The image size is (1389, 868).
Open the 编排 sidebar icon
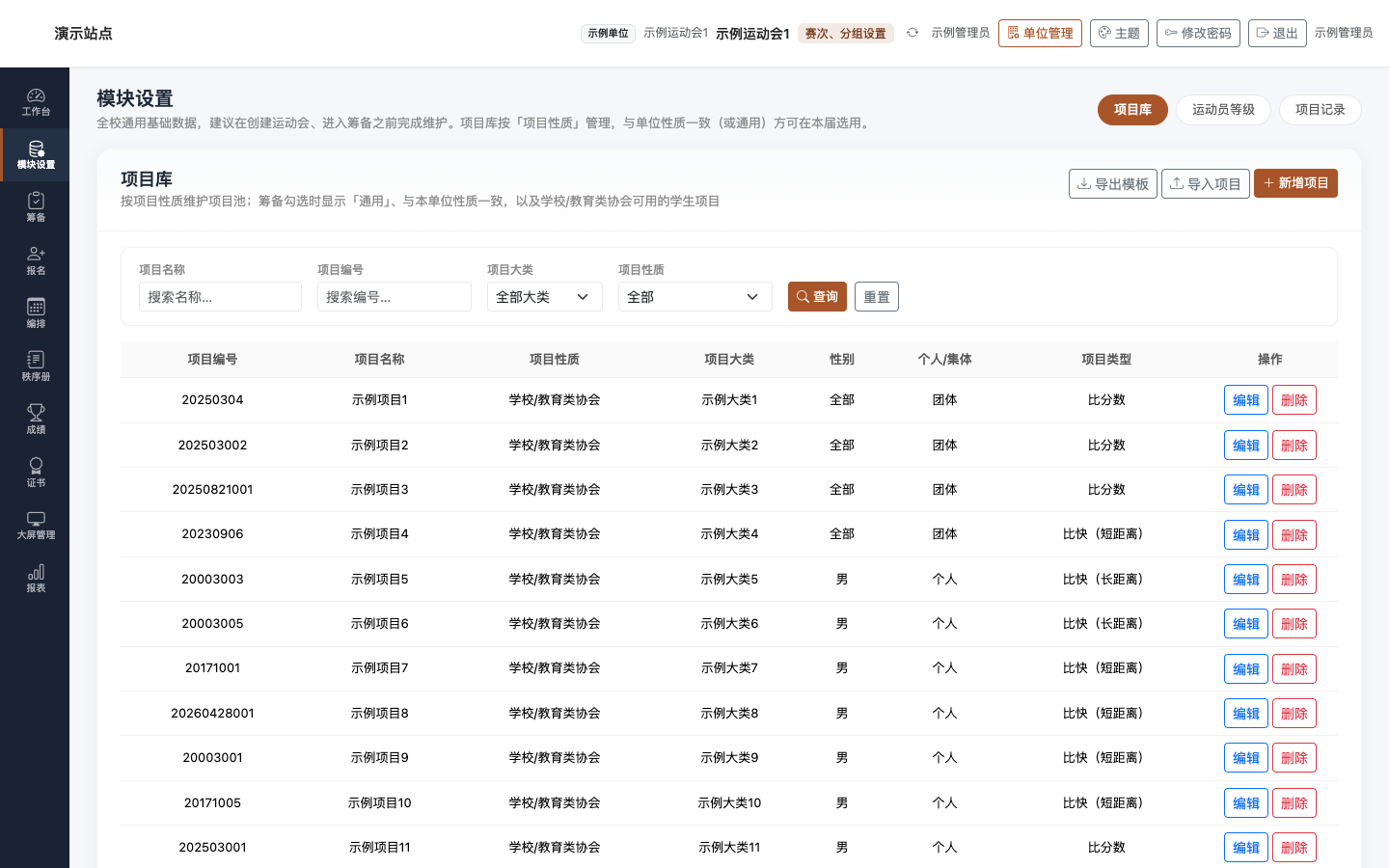[36, 313]
